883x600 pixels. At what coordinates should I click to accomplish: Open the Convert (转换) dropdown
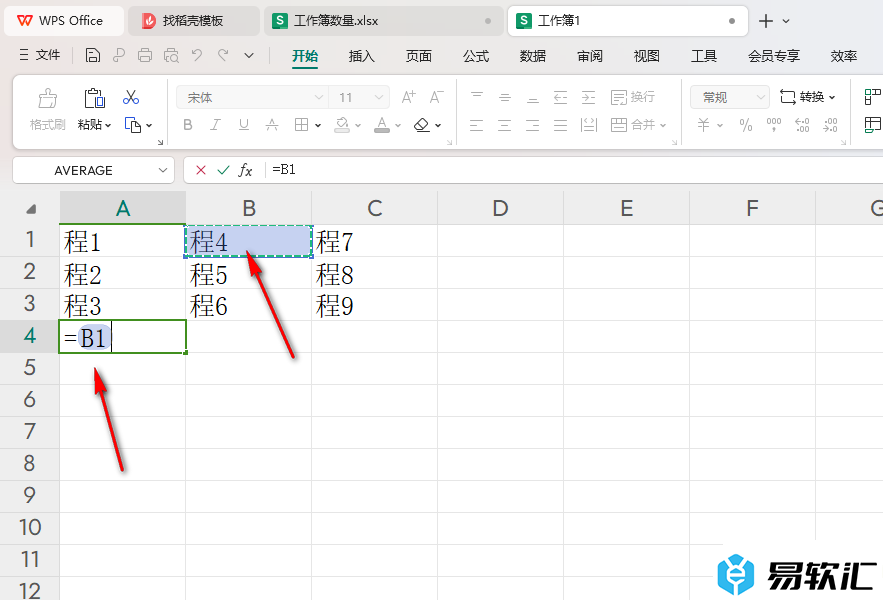pyautogui.click(x=807, y=97)
